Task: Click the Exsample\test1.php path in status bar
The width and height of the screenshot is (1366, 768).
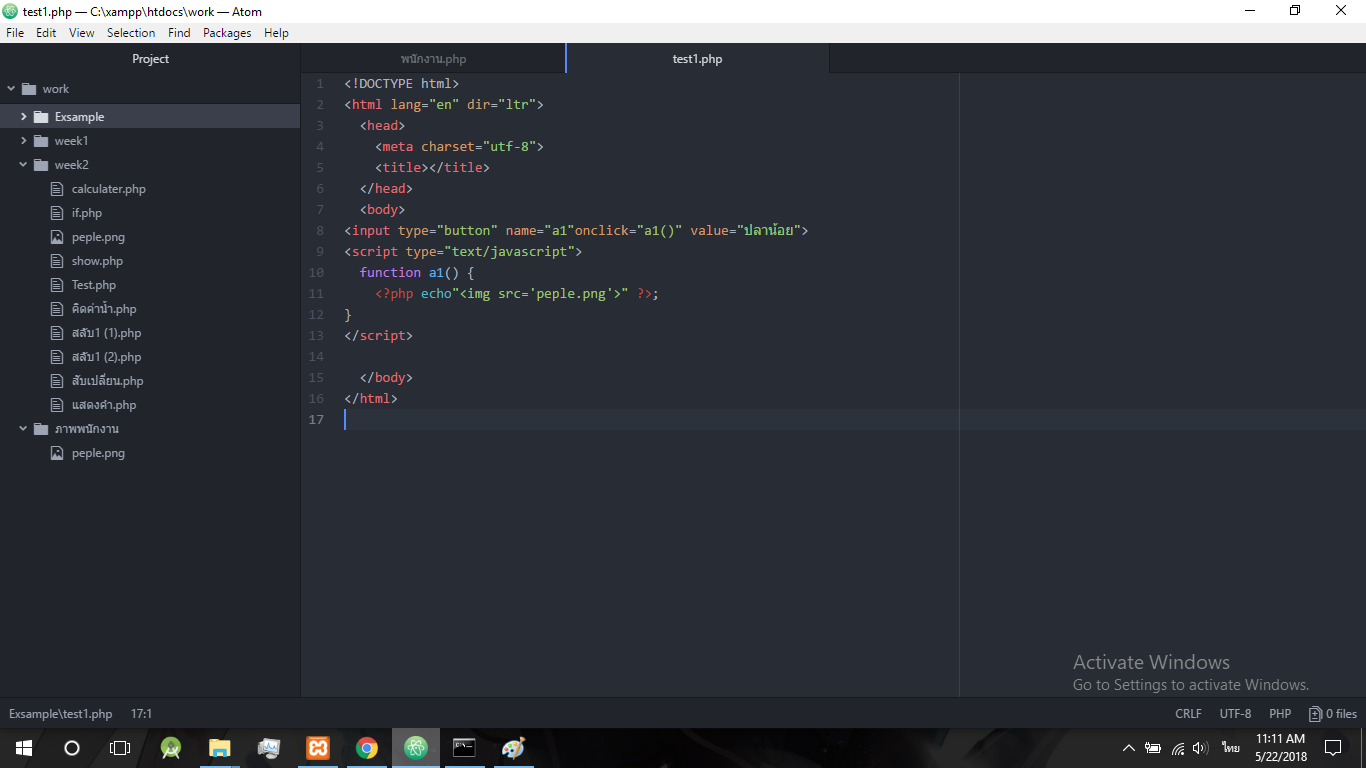Action: point(61,714)
